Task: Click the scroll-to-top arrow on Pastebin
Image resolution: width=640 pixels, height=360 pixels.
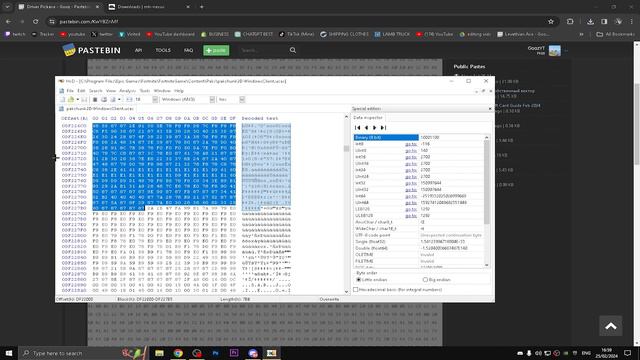Action: click(x=611, y=326)
